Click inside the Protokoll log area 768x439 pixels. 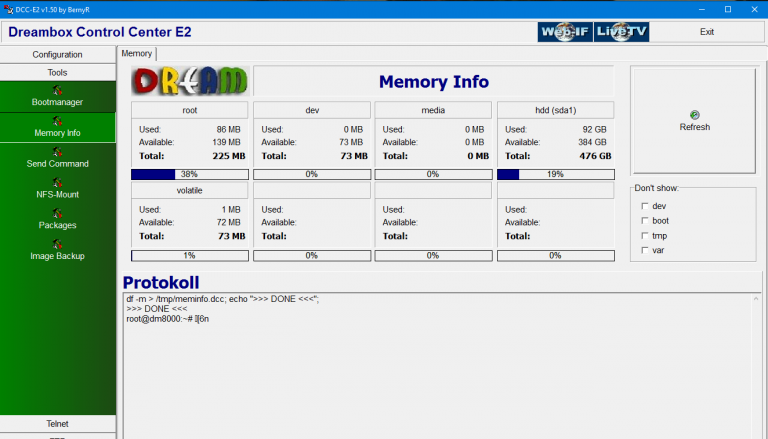click(x=440, y=370)
